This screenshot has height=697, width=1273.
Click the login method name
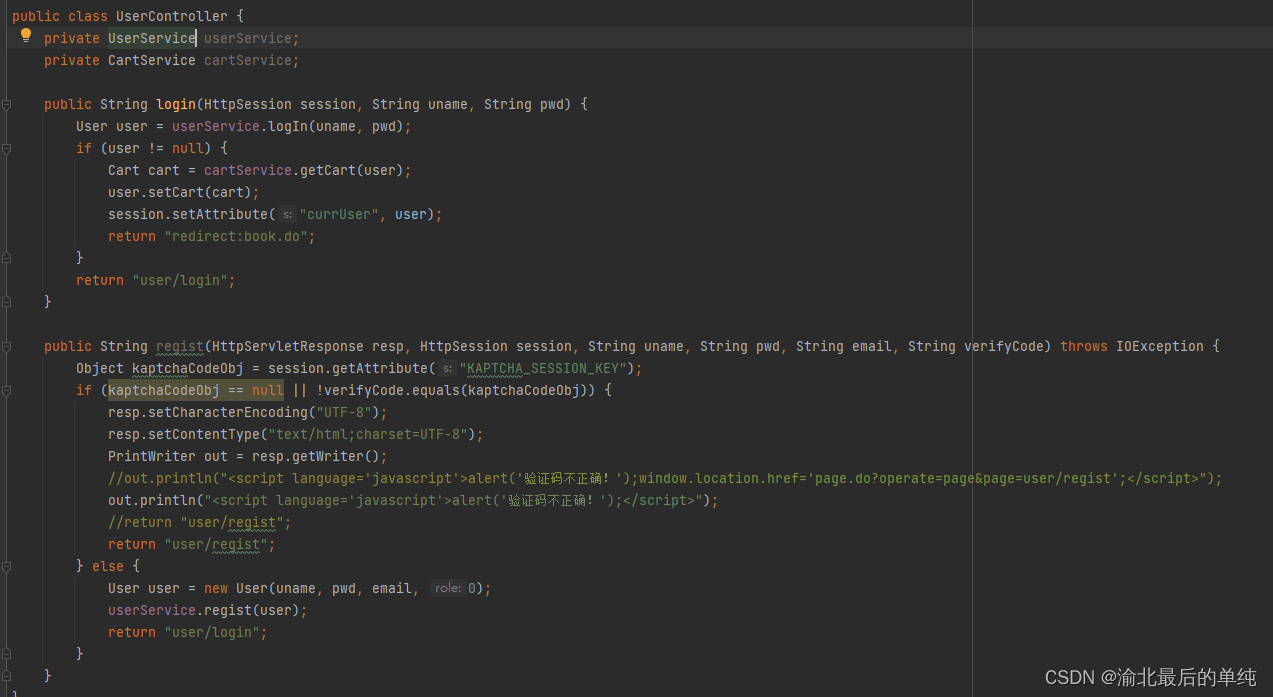(176, 104)
